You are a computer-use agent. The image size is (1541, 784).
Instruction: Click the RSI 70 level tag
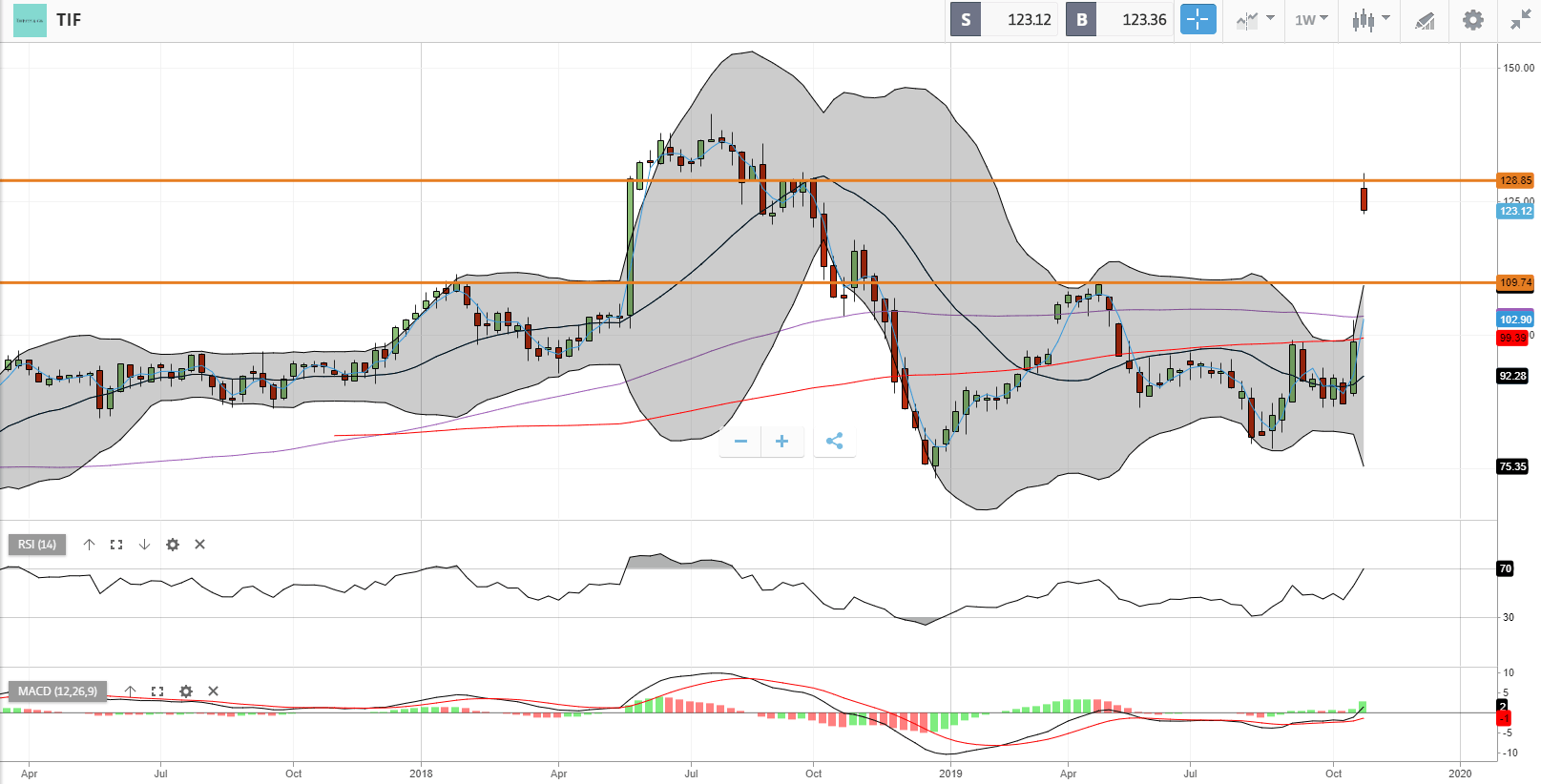tap(1506, 568)
